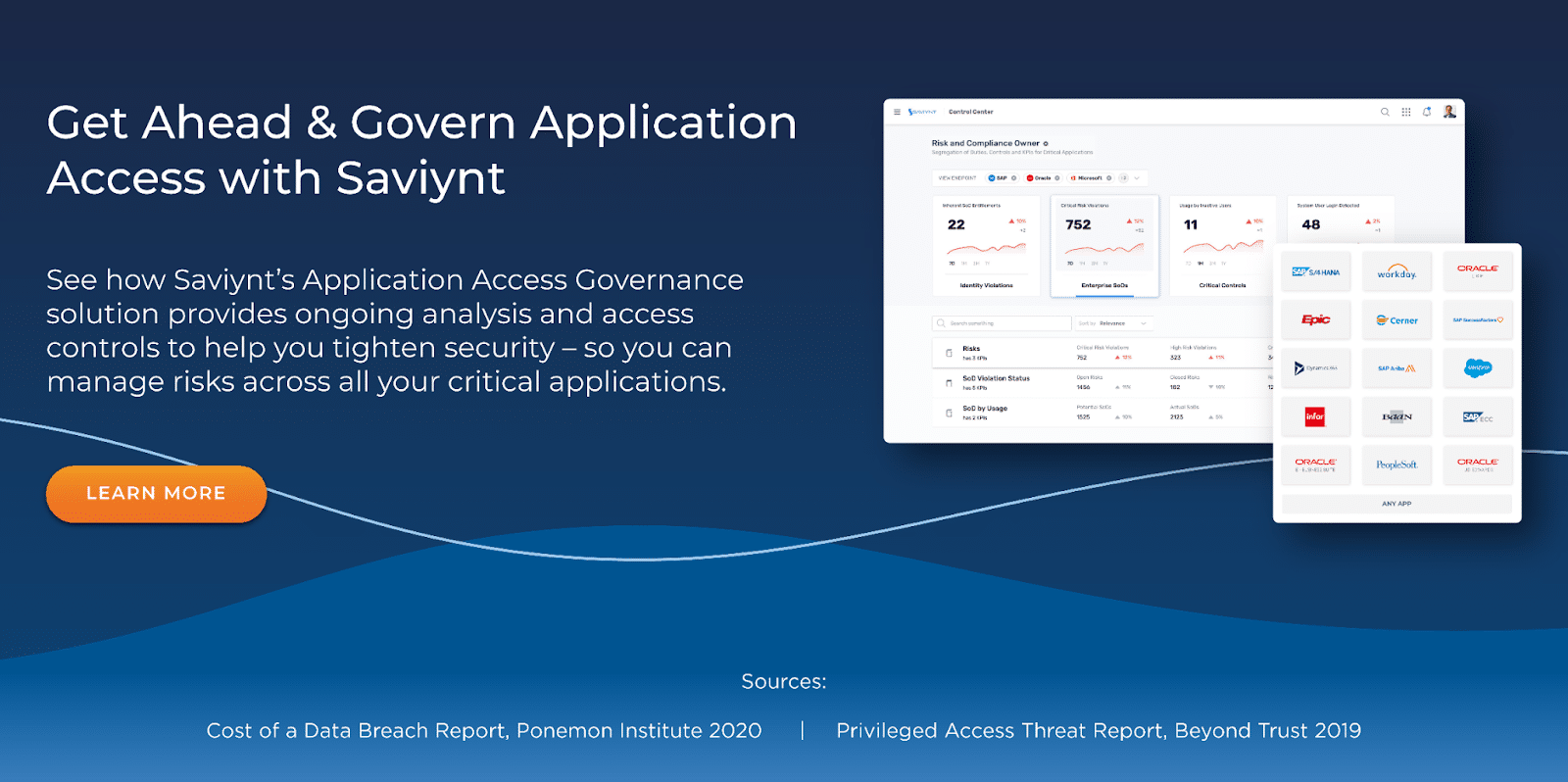
Task: Select the Infor app tile
Action: [x=1315, y=416]
